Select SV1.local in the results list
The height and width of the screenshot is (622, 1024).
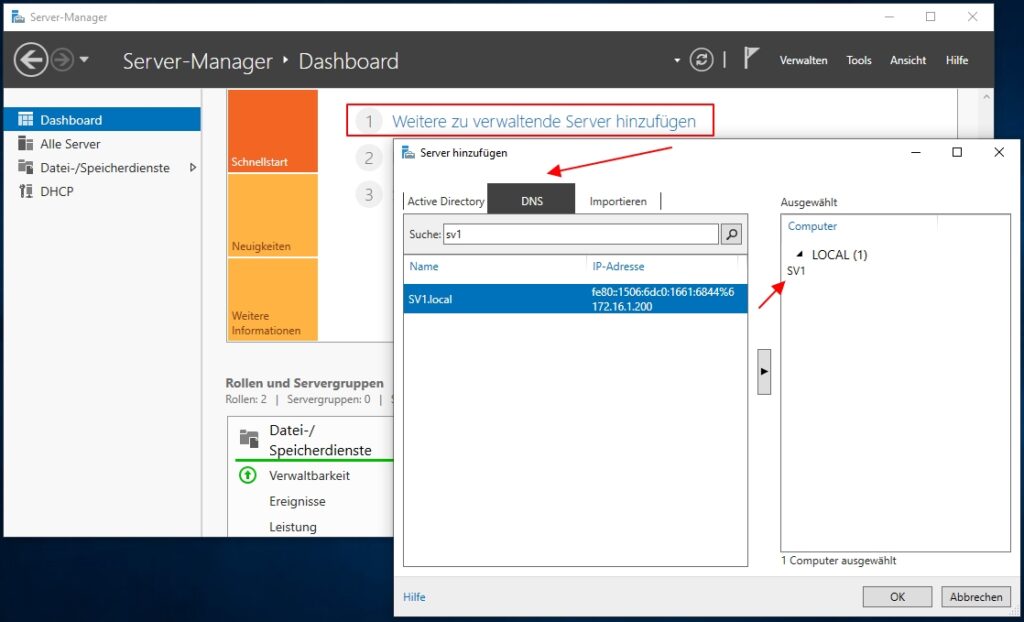coord(470,297)
